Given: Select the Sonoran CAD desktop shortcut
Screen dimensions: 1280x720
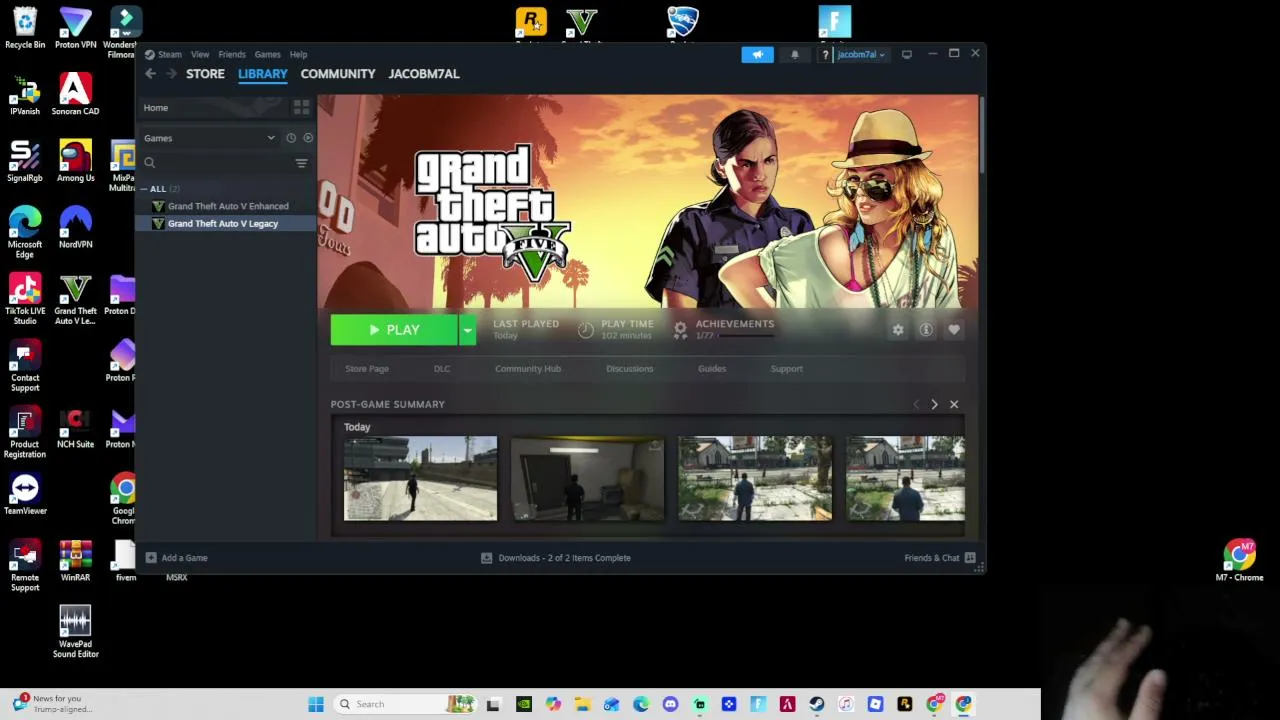Looking at the screenshot, I should click(75, 95).
